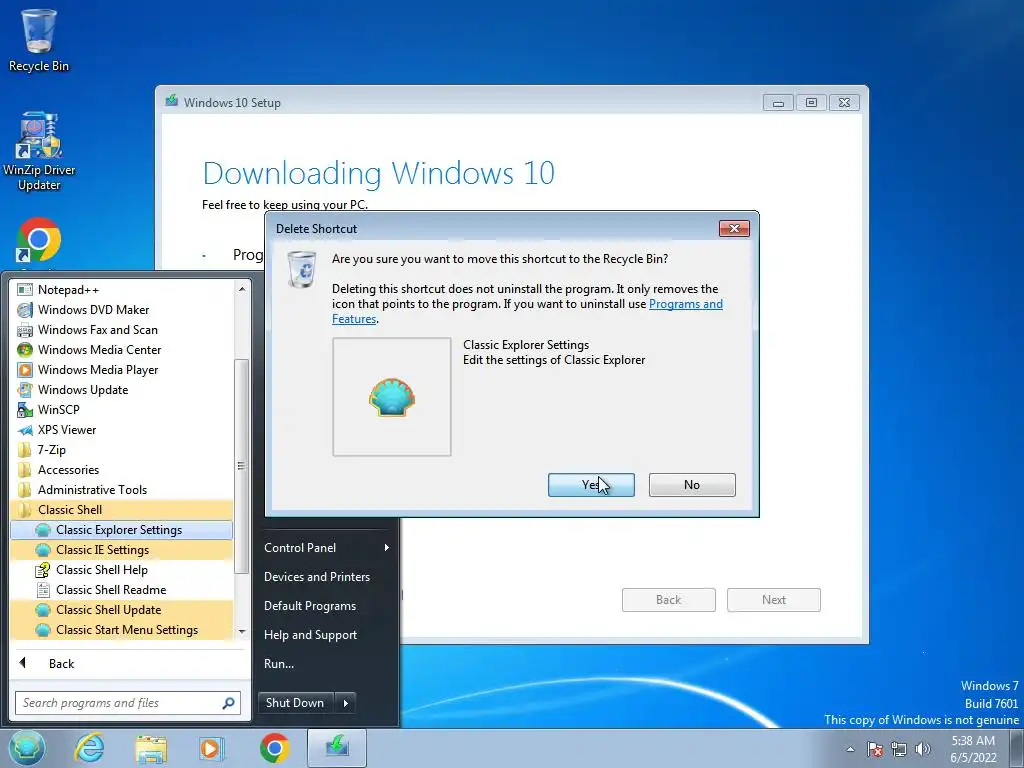Screen dimensions: 1024x768
Task: Click the search magnifier icon
Action: click(228, 703)
